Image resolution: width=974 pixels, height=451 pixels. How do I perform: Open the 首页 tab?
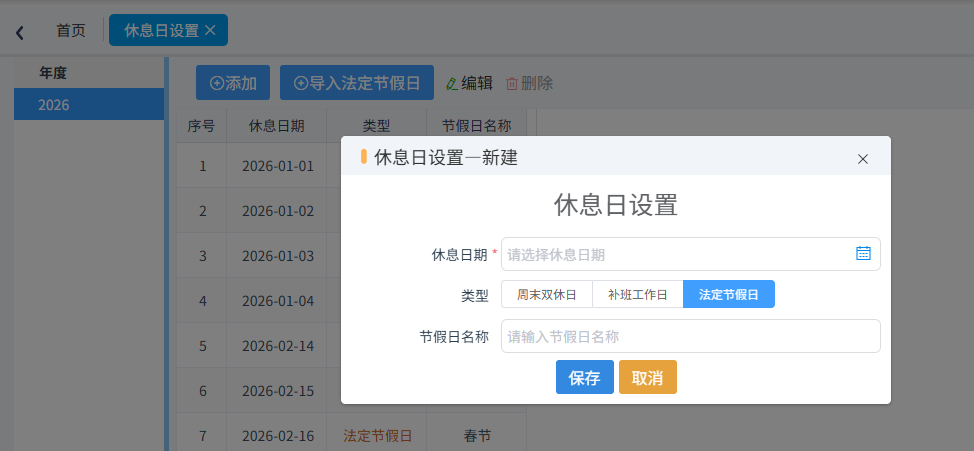(71, 30)
